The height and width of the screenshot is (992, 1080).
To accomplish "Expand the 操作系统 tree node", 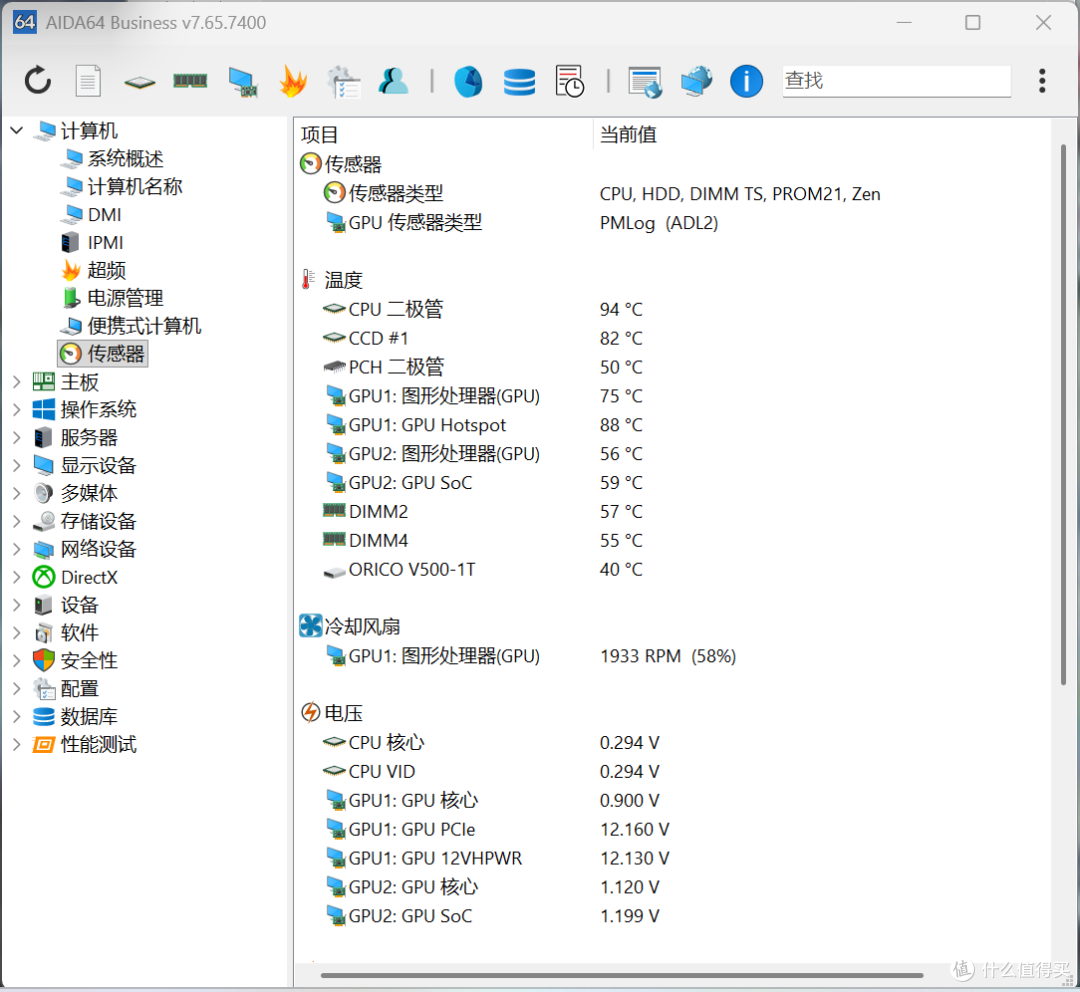I will coord(17,410).
